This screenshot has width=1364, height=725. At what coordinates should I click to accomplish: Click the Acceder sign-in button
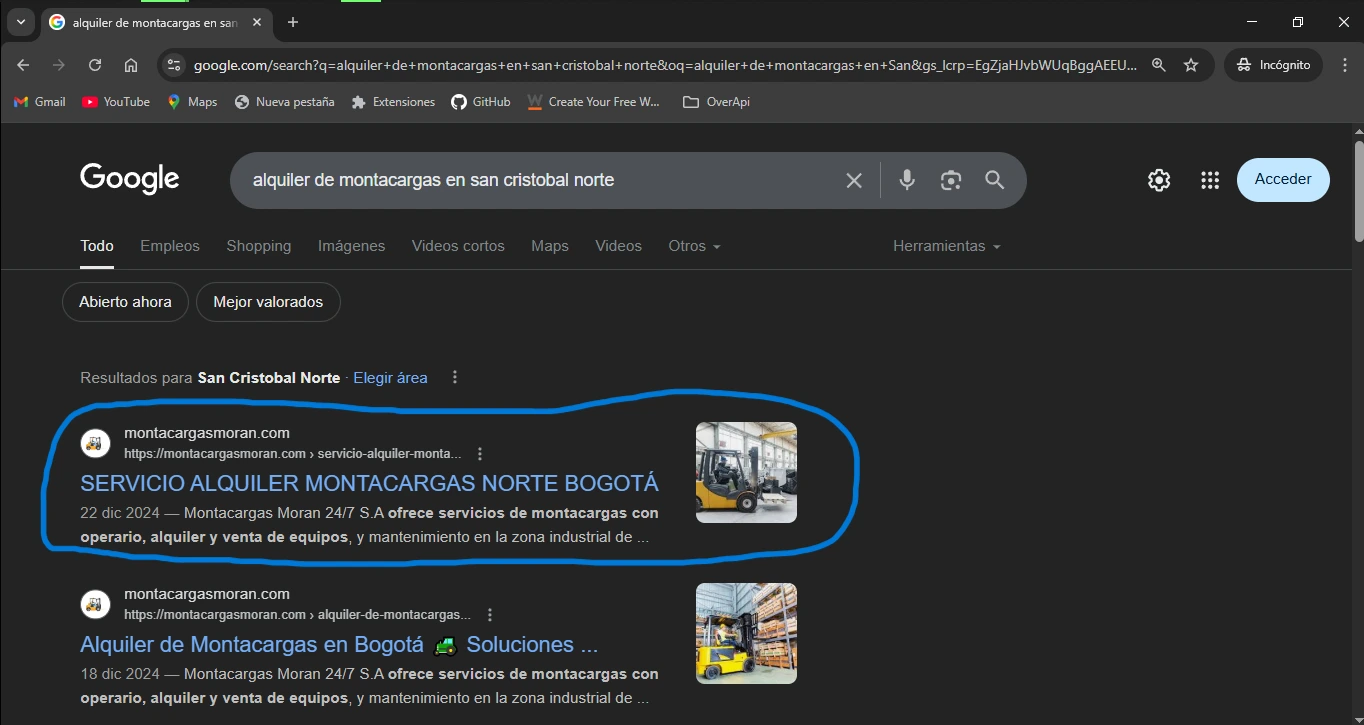pyautogui.click(x=1283, y=180)
